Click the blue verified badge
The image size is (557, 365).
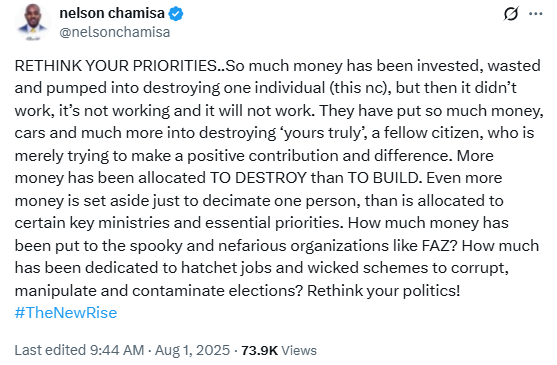(176, 14)
